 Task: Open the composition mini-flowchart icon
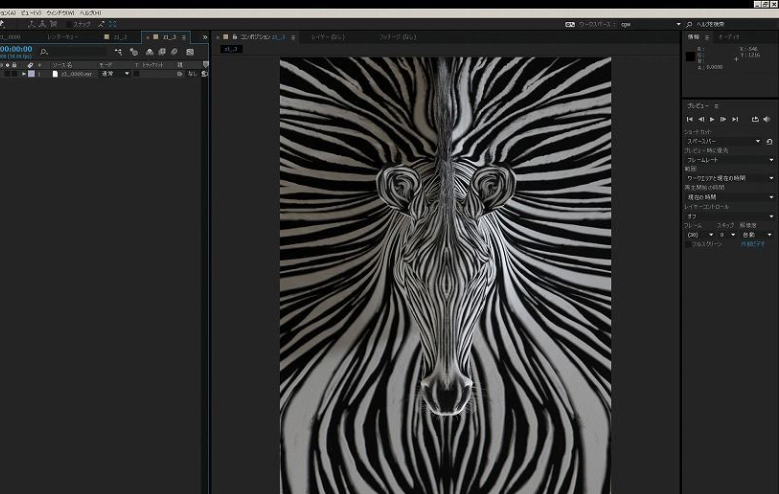(x=118, y=52)
